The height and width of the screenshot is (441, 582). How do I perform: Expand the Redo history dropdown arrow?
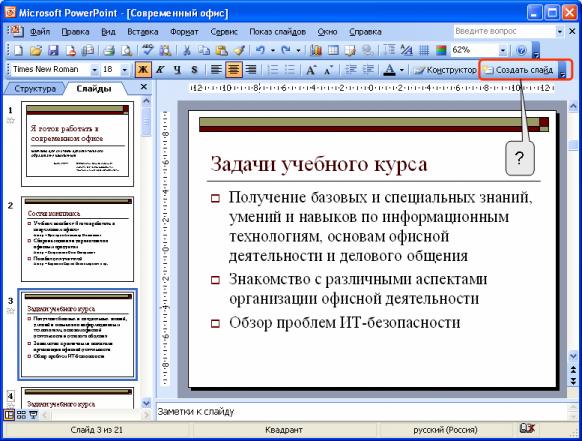click(298, 50)
